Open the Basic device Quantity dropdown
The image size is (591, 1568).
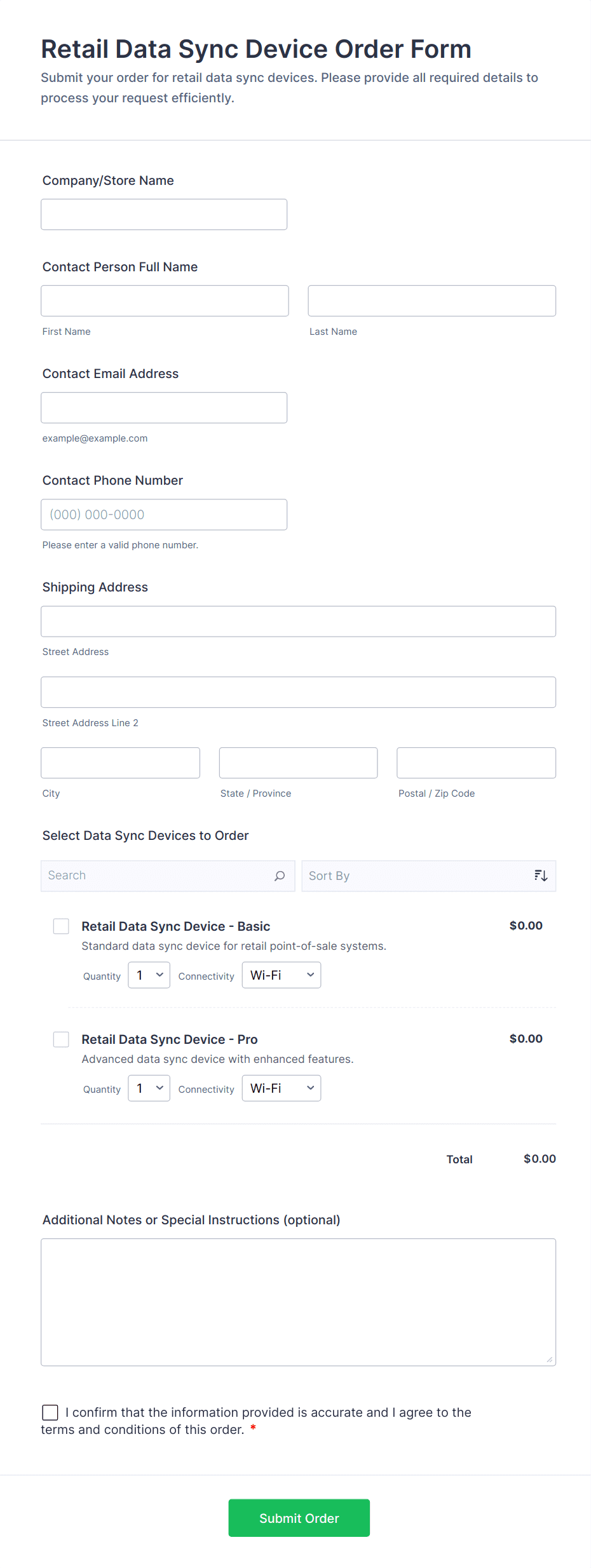[149, 975]
